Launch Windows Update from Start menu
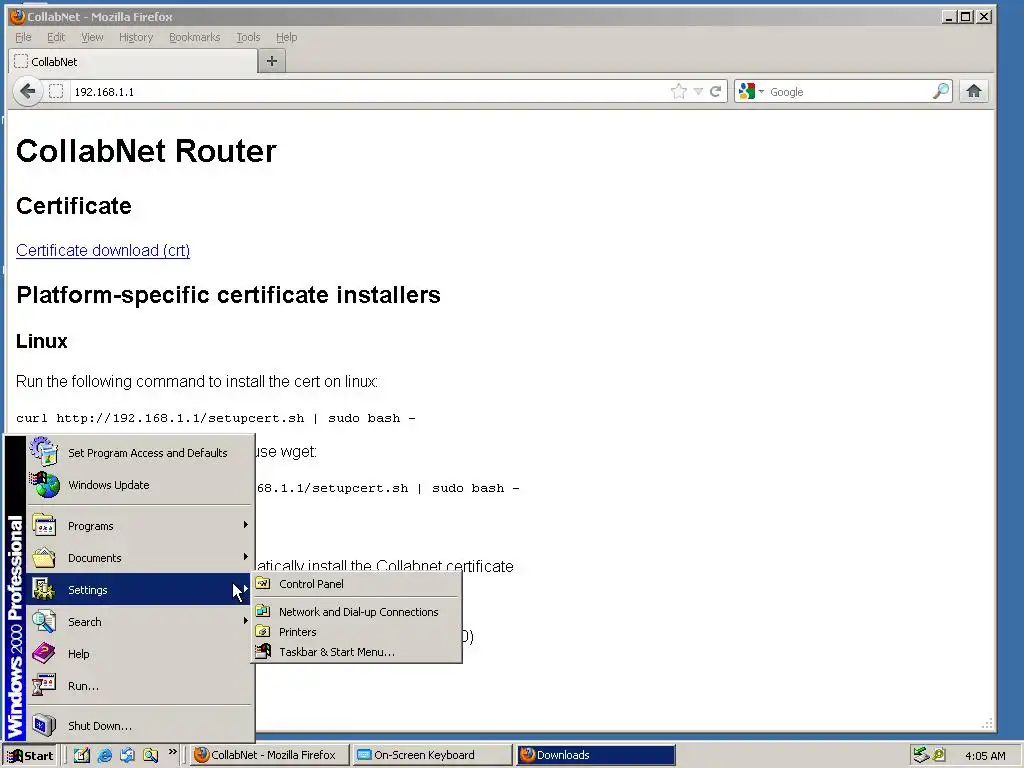Viewport: 1024px width, 768px height. [x=139, y=485]
